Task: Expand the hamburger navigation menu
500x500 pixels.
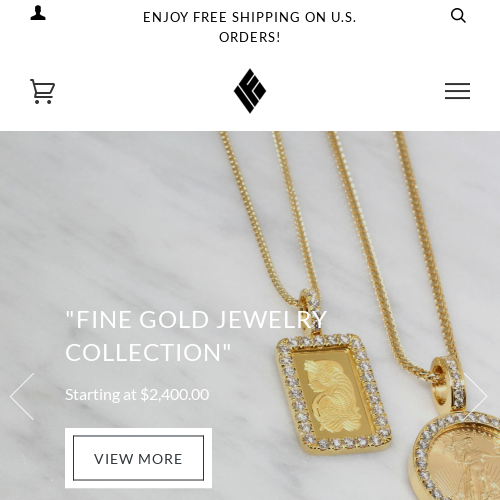Action: click(457, 91)
